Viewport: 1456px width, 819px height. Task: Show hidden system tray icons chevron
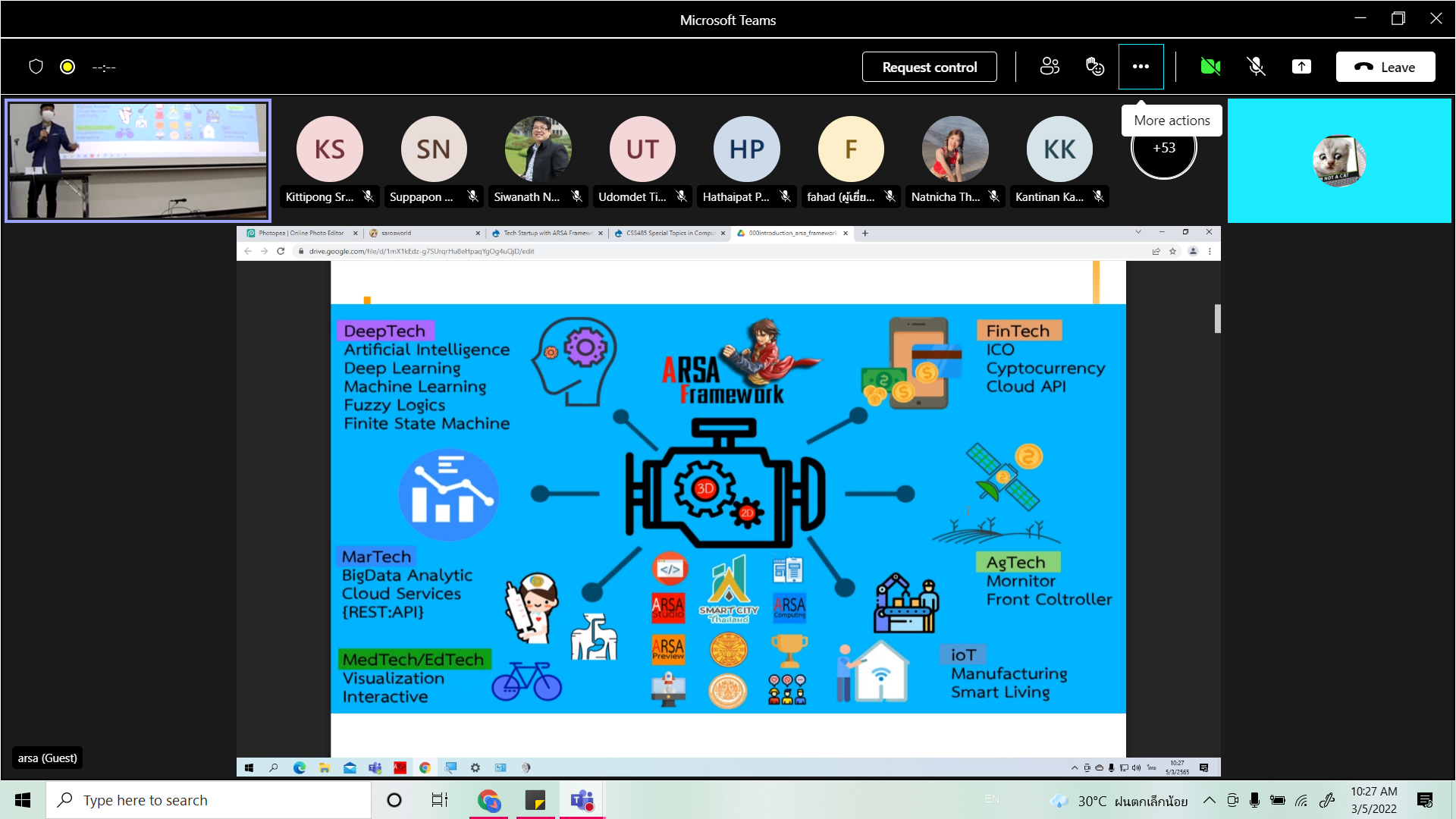(x=1210, y=800)
